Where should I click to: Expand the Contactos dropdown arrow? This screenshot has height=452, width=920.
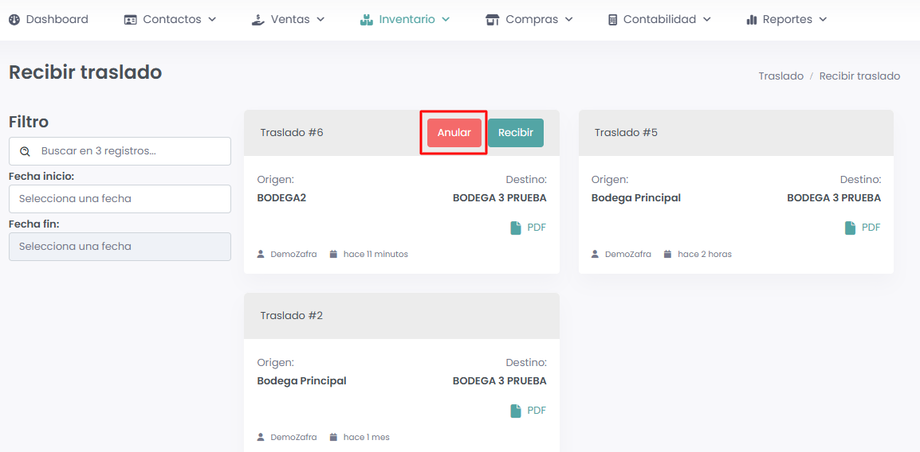point(212,20)
